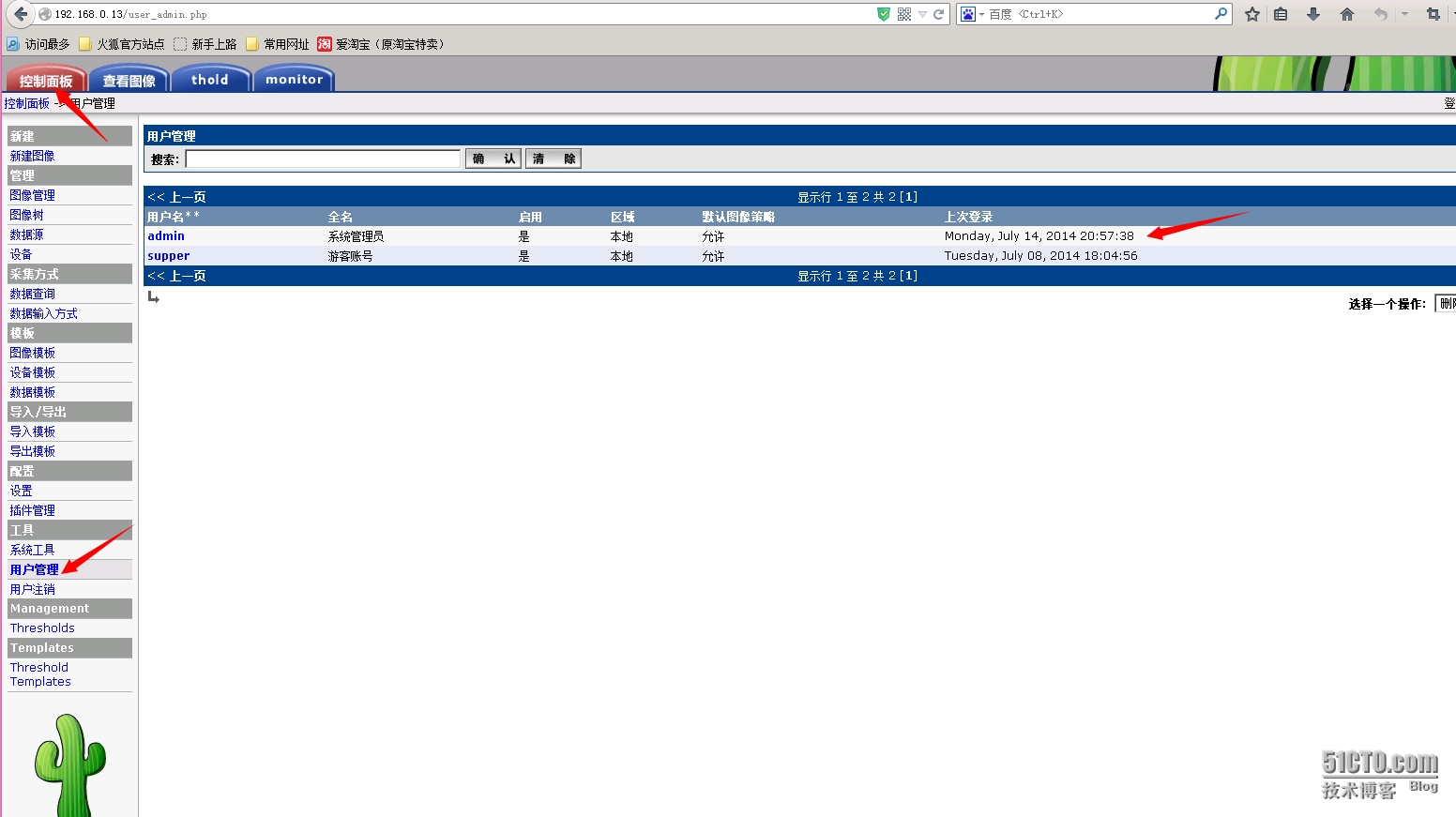Screen dimensions: 1456x817
Task: Click the 确认 search button
Action: pos(493,159)
